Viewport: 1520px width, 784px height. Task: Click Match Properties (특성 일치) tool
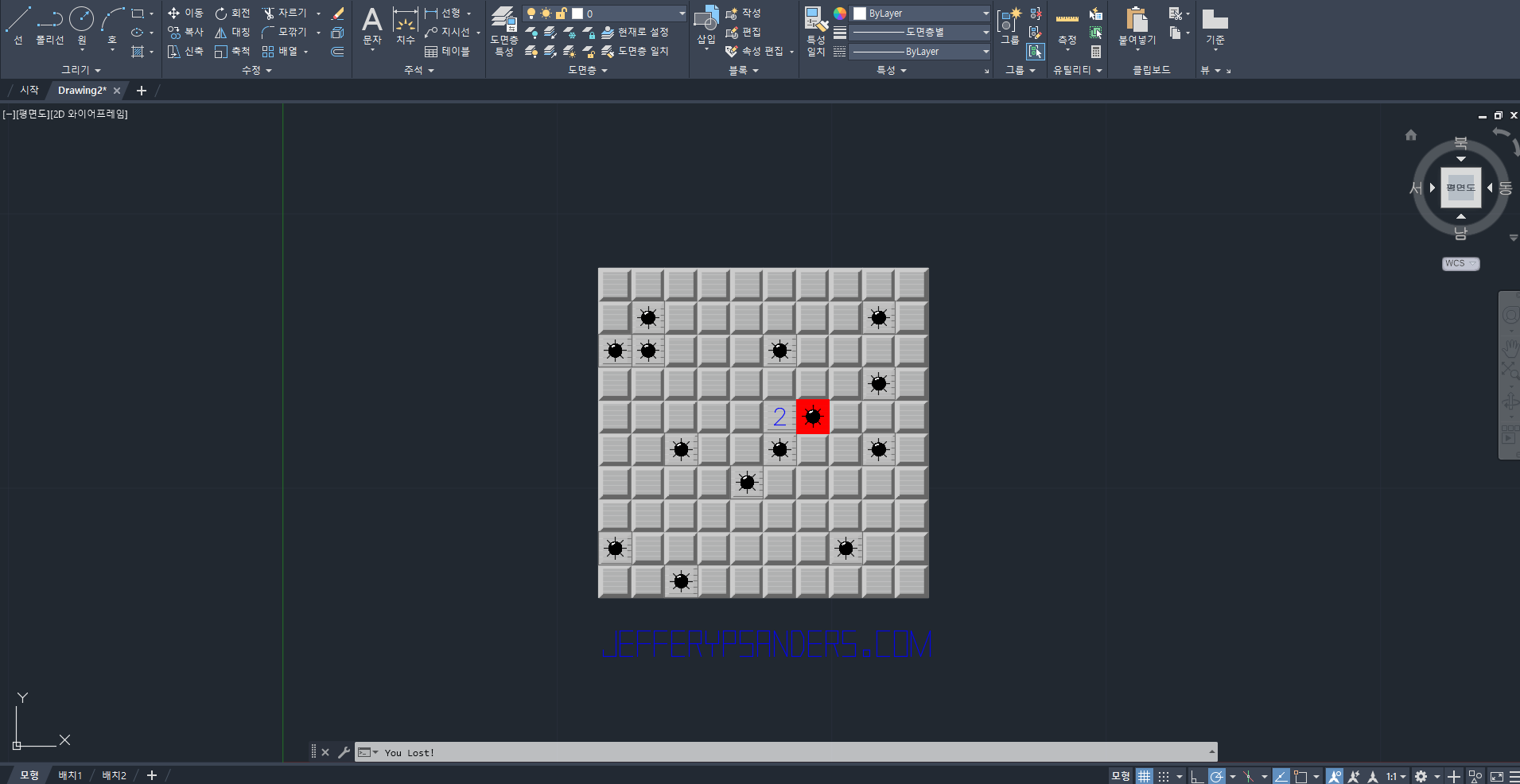[816, 30]
